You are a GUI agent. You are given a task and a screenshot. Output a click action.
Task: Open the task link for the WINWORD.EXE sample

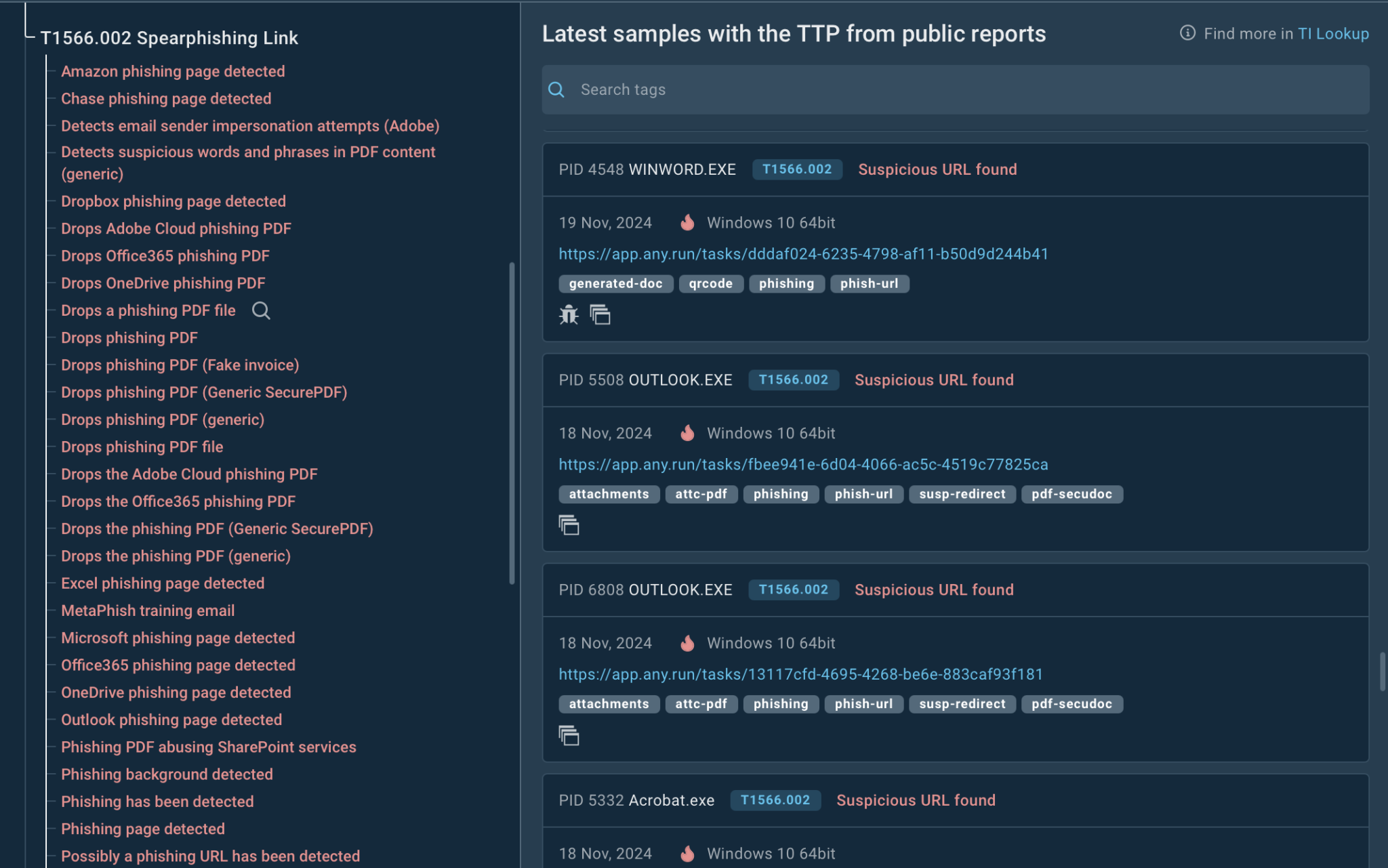pos(803,254)
